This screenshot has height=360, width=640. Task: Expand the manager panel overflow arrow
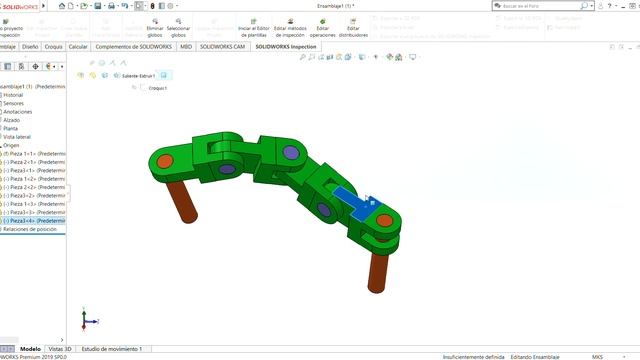pyautogui.click(x=62, y=66)
